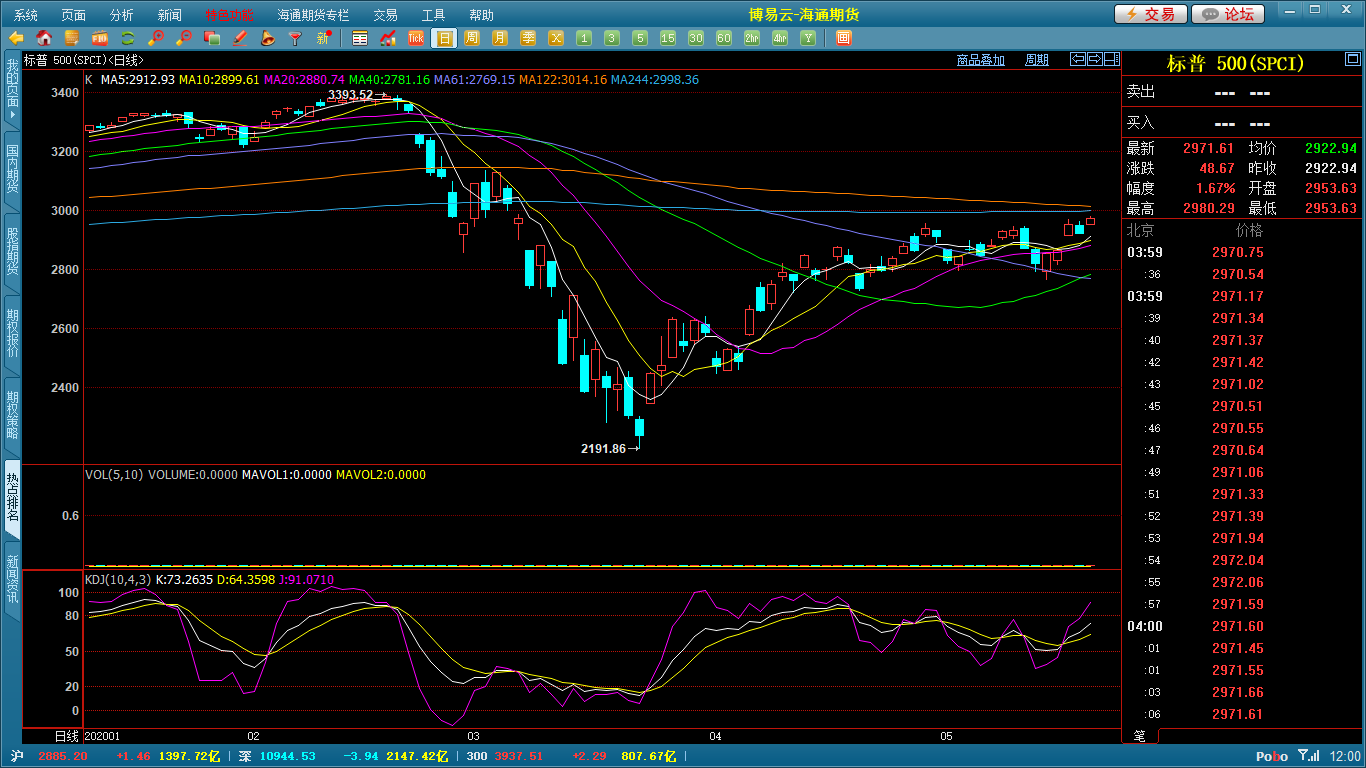The width and height of the screenshot is (1366, 768).
Task: Open 我的页面 sidebar tab
Action: pyautogui.click(x=12, y=90)
